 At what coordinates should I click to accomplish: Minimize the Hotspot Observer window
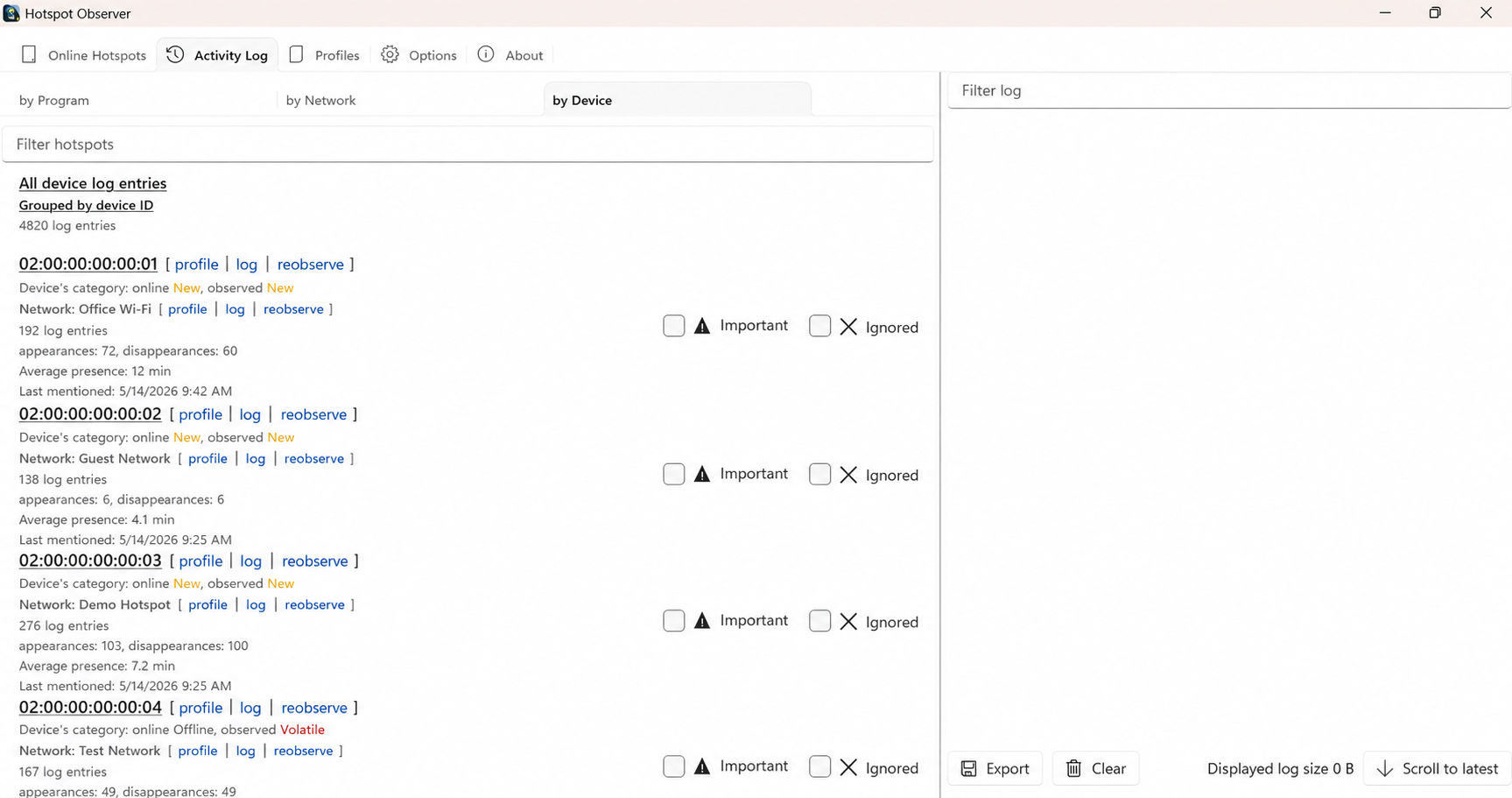[x=1385, y=13]
